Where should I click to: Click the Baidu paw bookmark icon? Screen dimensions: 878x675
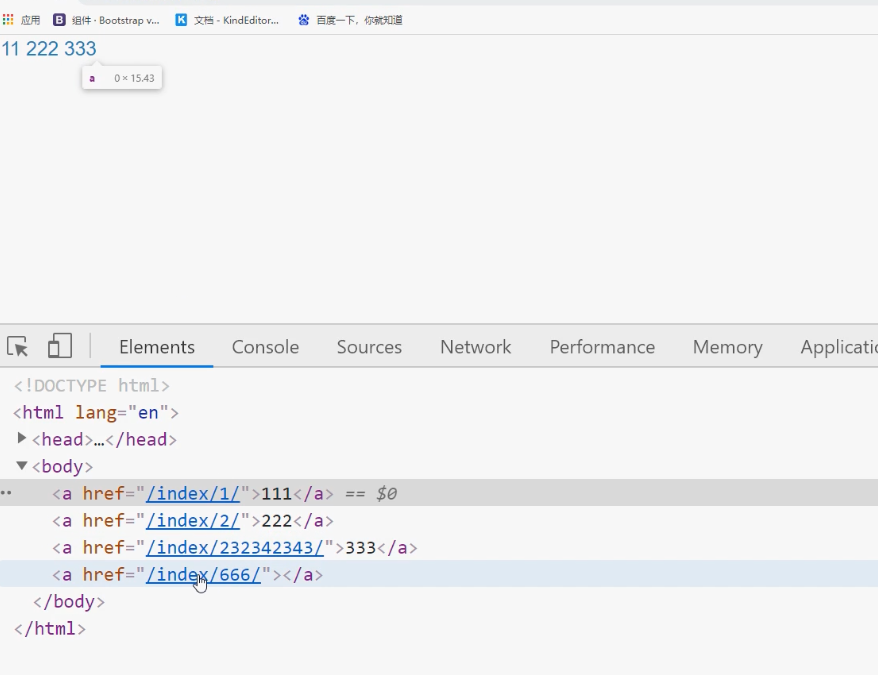click(304, 20)
